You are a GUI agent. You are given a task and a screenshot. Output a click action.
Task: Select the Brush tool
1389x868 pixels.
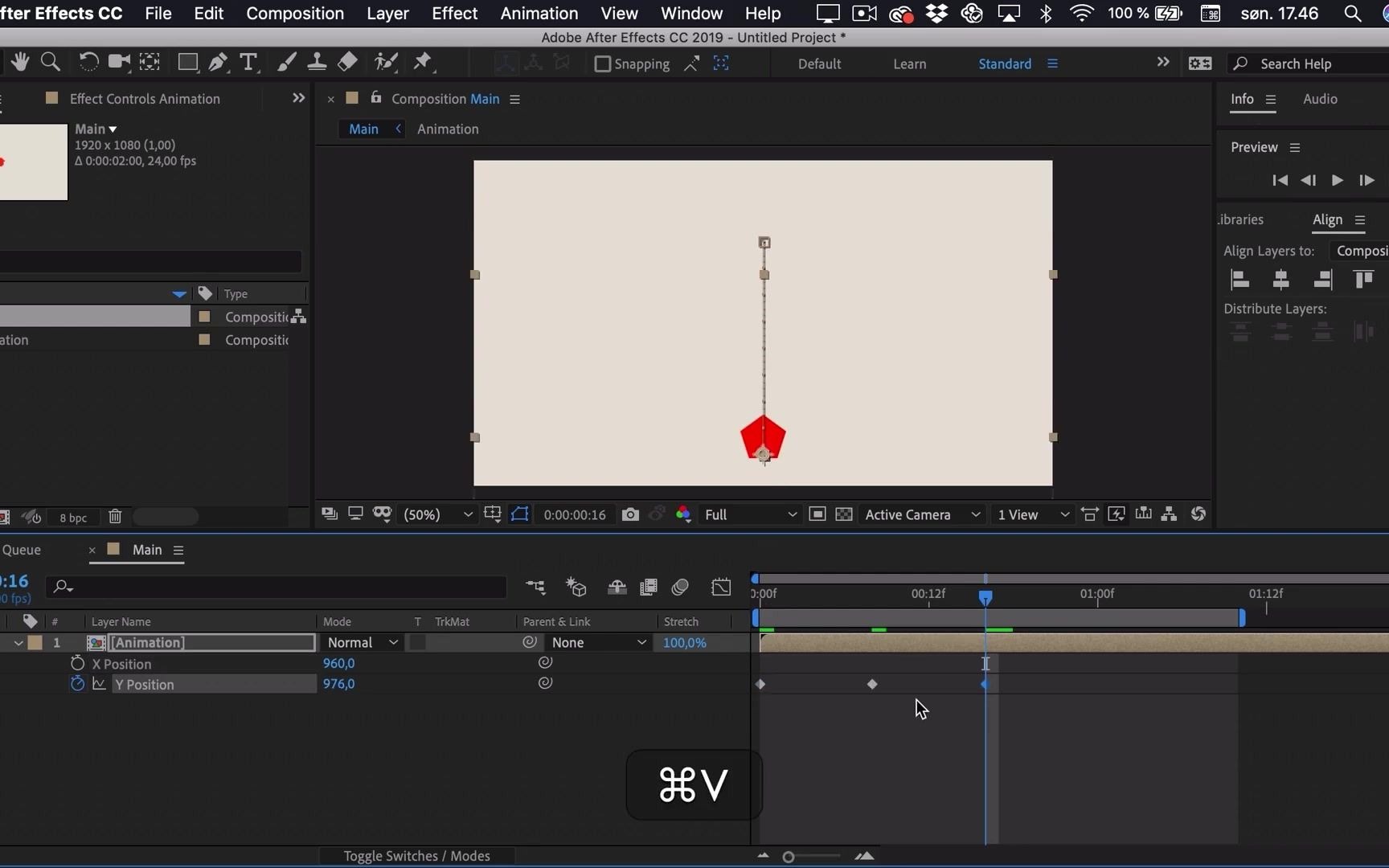coord(286,63)
